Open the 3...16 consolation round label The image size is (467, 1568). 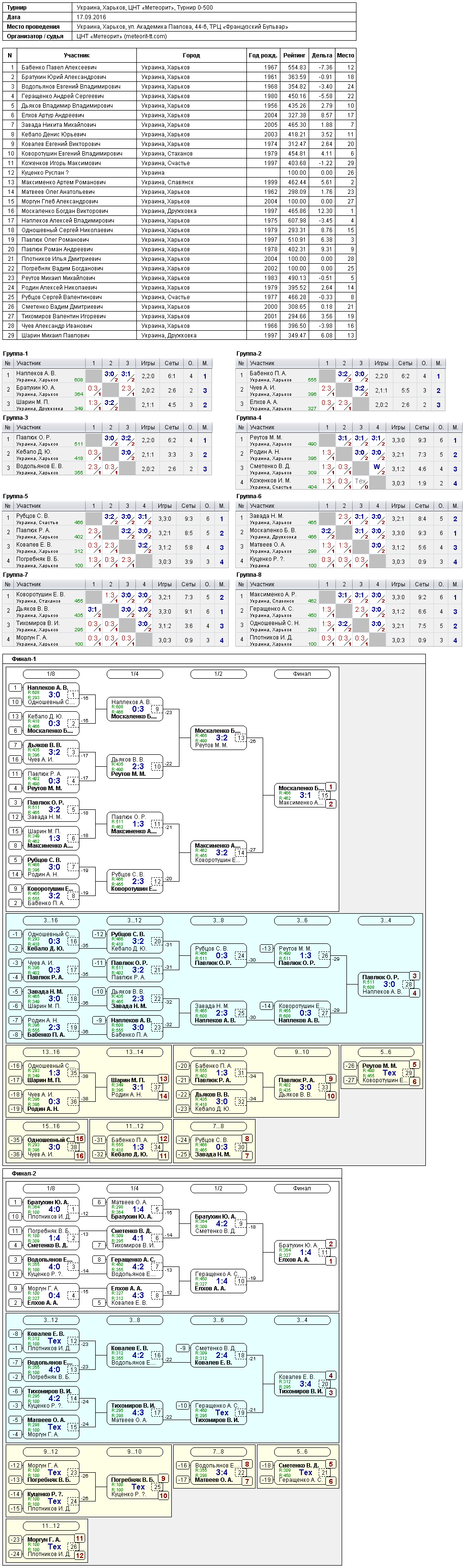(51, 920)
